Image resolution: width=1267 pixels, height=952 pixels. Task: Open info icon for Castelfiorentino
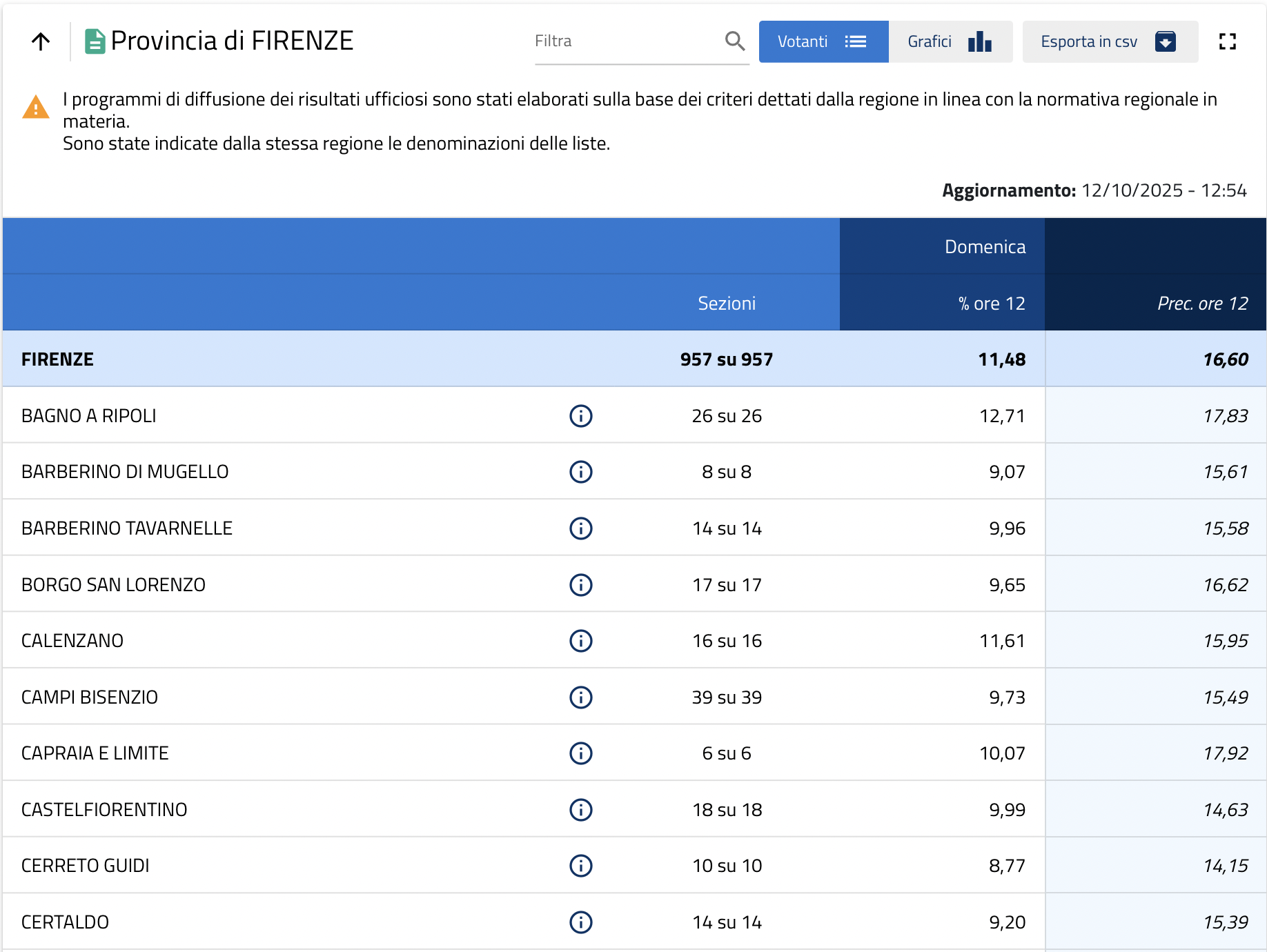pyautogui.click(x=580, y=810)
